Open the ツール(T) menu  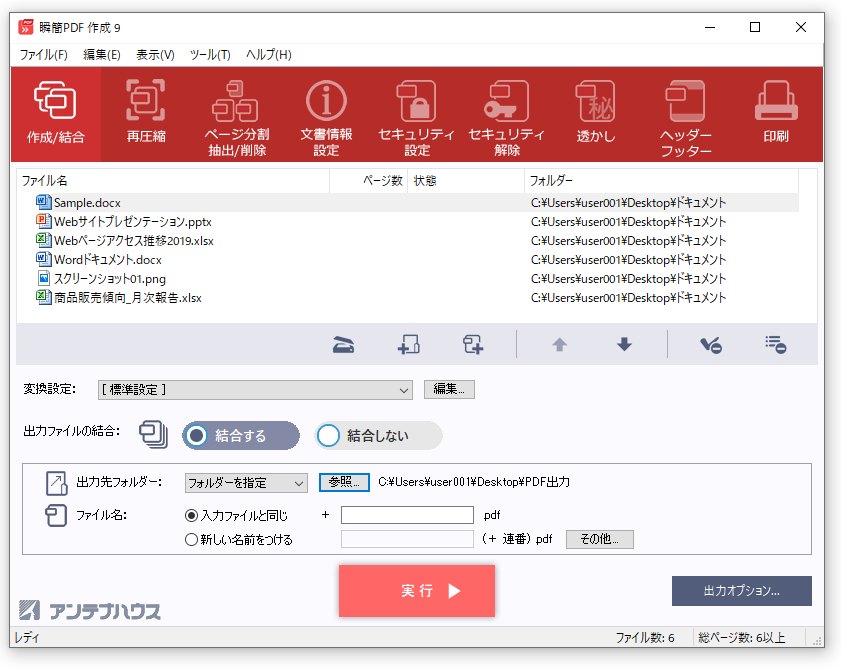tap(210, 55)
